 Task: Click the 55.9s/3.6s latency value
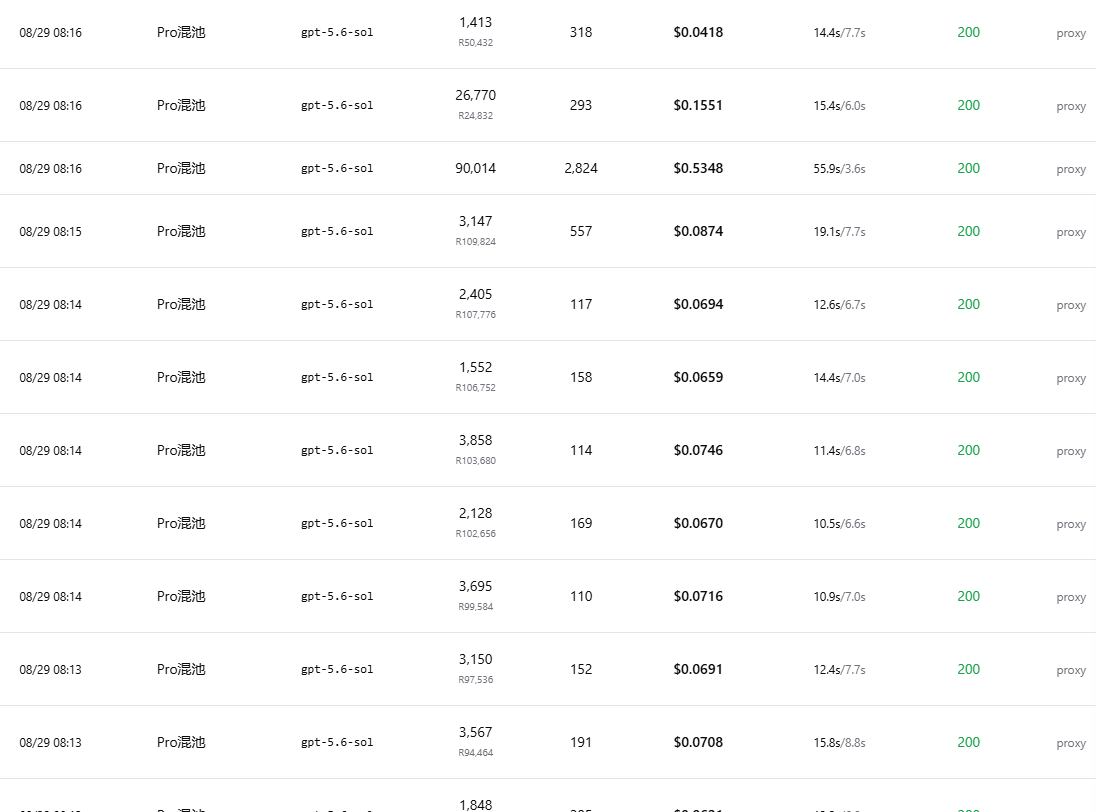pyautogui.click(x=839, y=168)
